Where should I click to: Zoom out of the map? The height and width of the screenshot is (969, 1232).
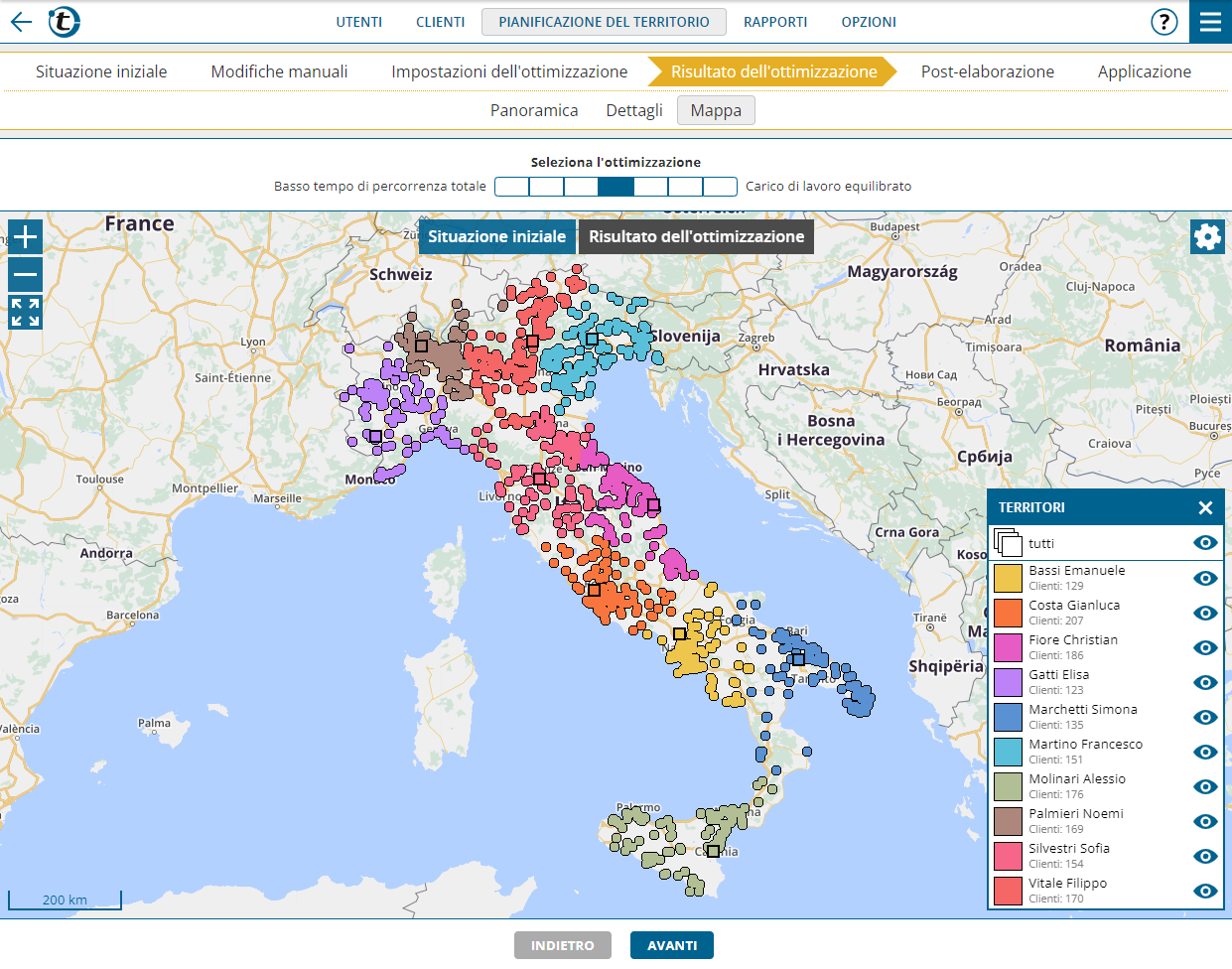(26, 274)
